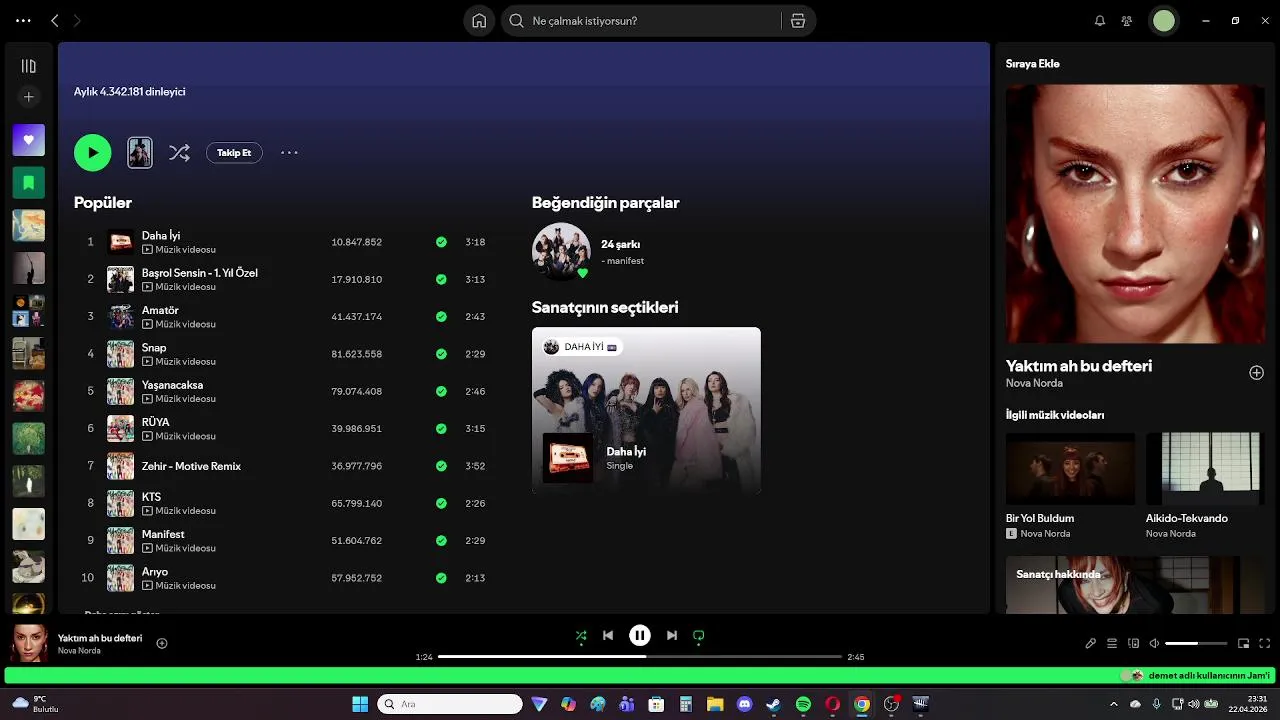The image size is (1280, 720).
Task: Open Discord from taskbar
Action: tap(744, 704)
